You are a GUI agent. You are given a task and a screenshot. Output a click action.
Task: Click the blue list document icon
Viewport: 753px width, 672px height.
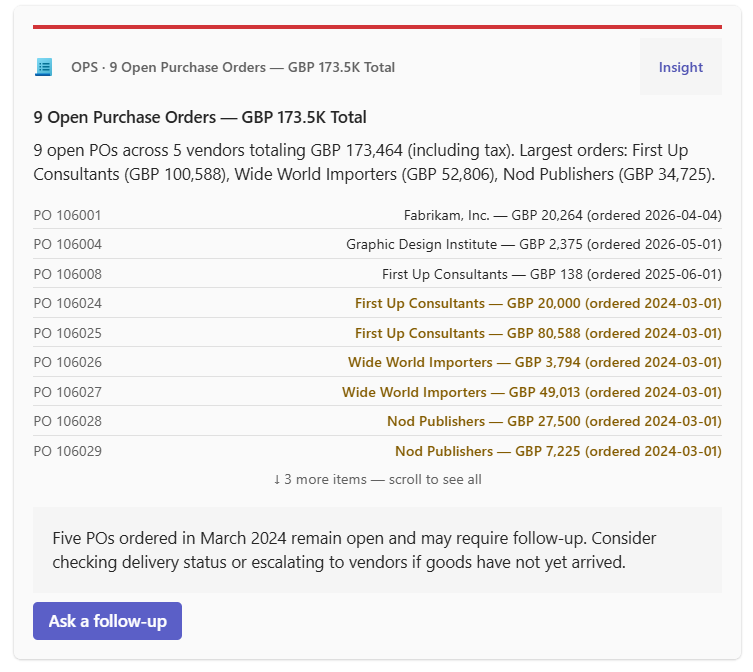tap(44, 67)
